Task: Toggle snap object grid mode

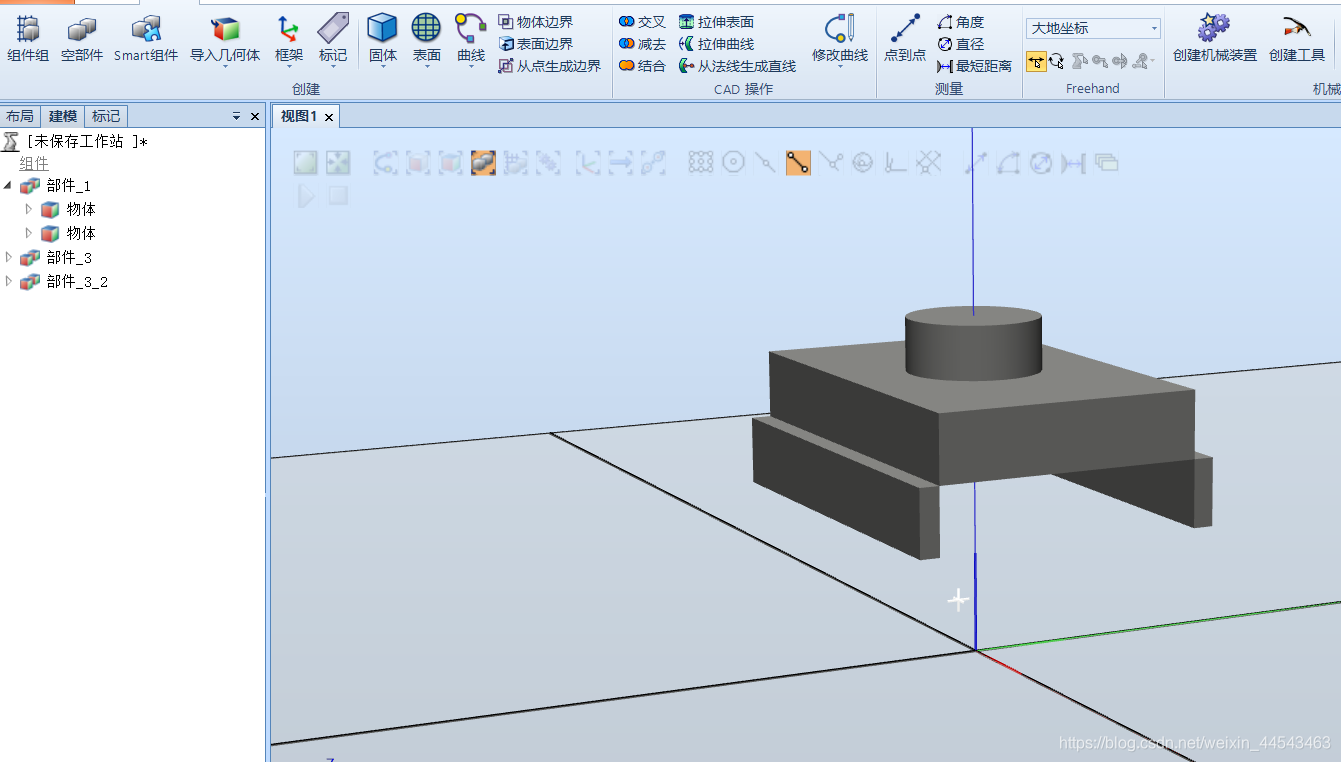Action: (701, 162)
